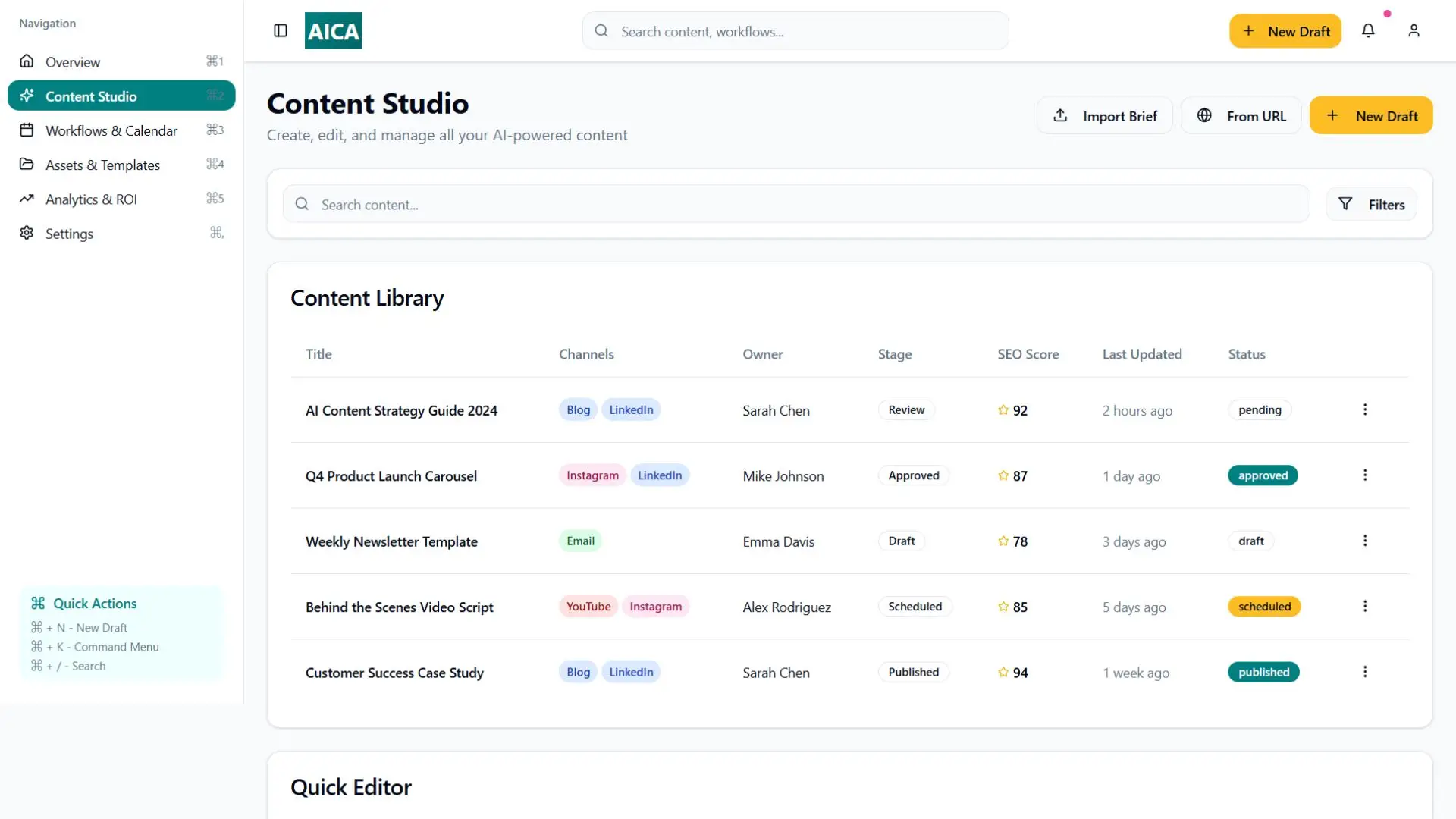This screenshot has width=1456, height=819.
Task: Click the star icon beside SEO score 85
Action: 1003,607
